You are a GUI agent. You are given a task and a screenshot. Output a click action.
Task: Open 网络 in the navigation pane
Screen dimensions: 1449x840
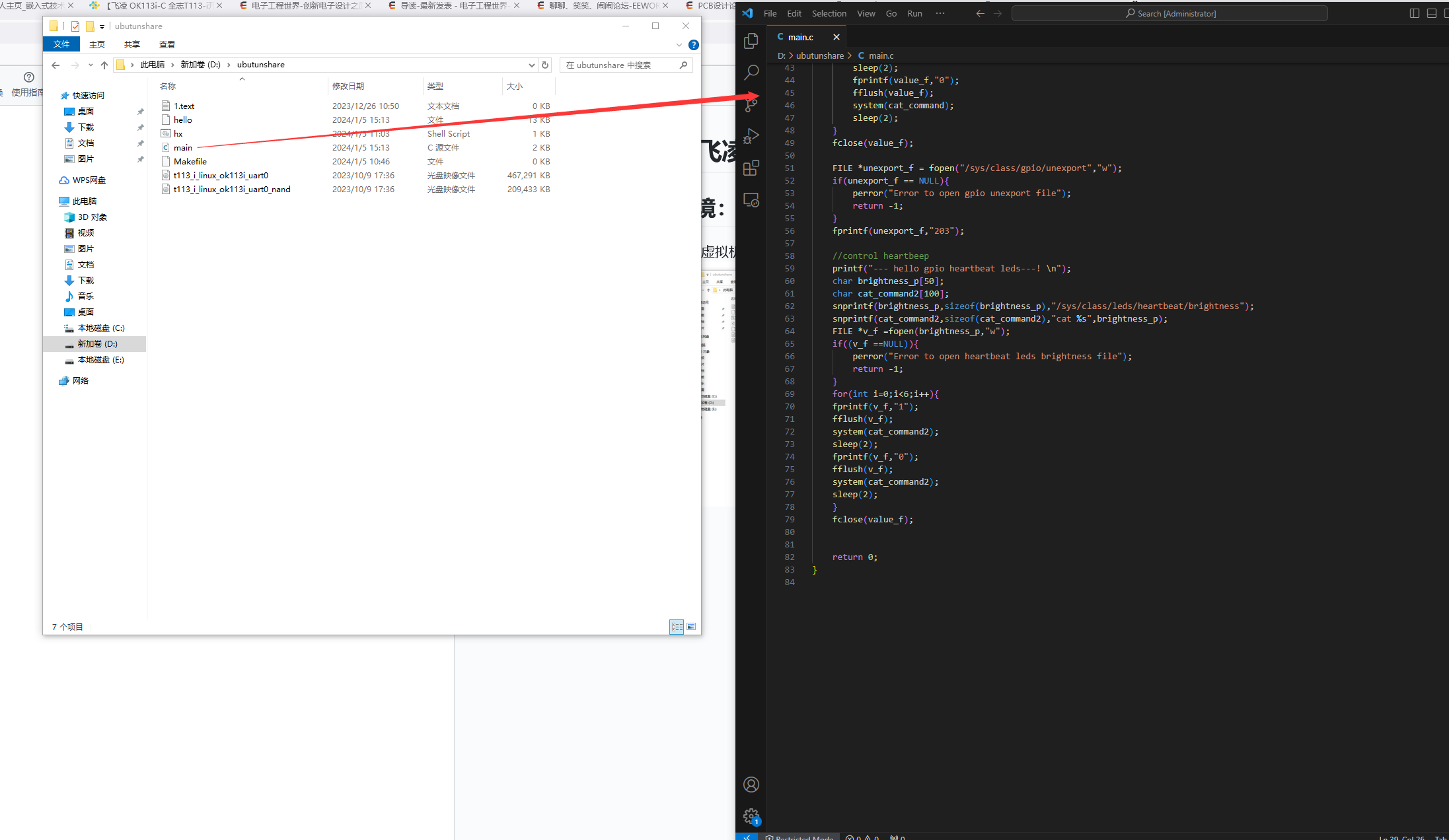click(x=80, y=381)
